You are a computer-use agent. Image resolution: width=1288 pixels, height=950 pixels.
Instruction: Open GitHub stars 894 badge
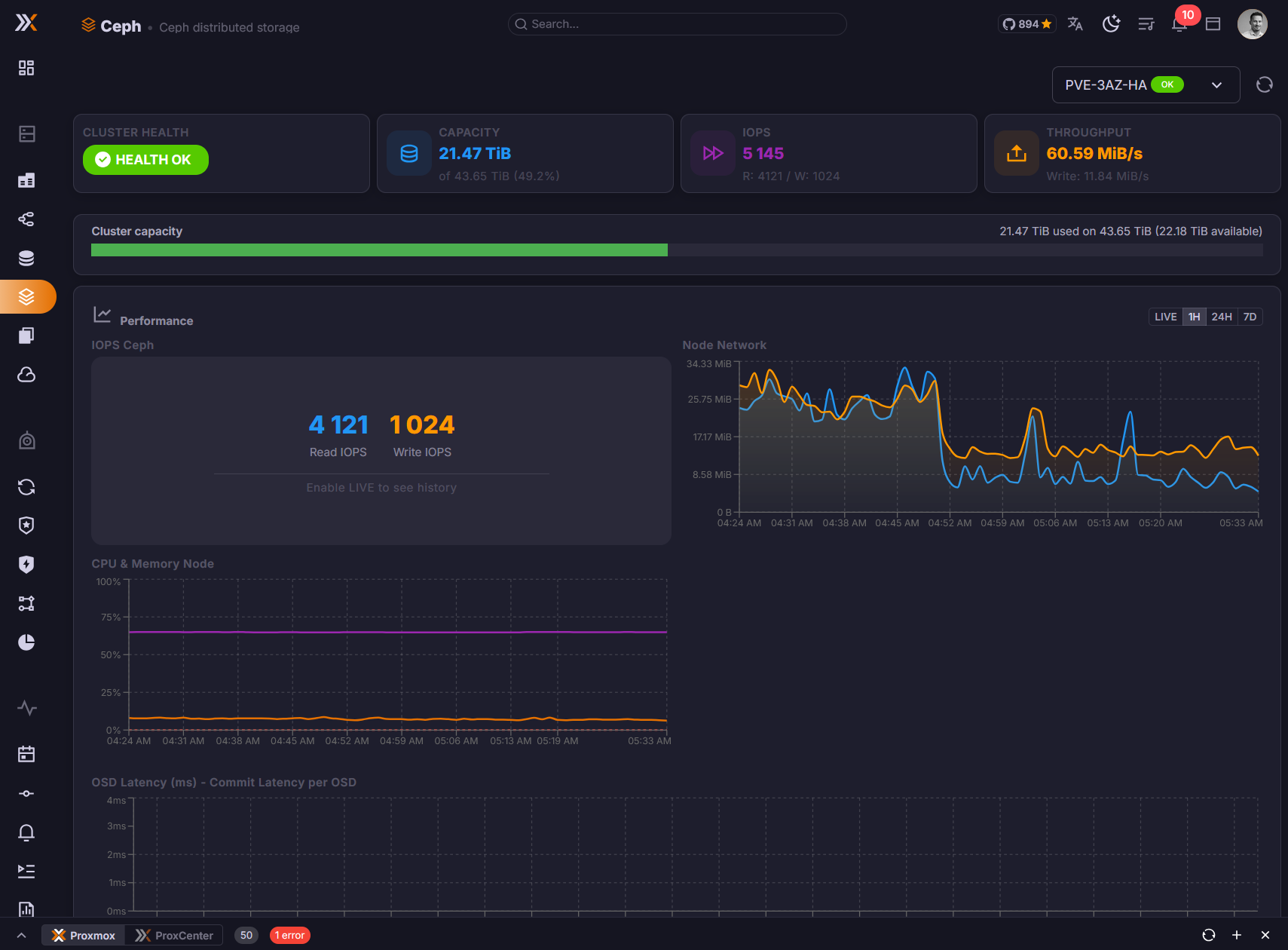pos(1026,24)
